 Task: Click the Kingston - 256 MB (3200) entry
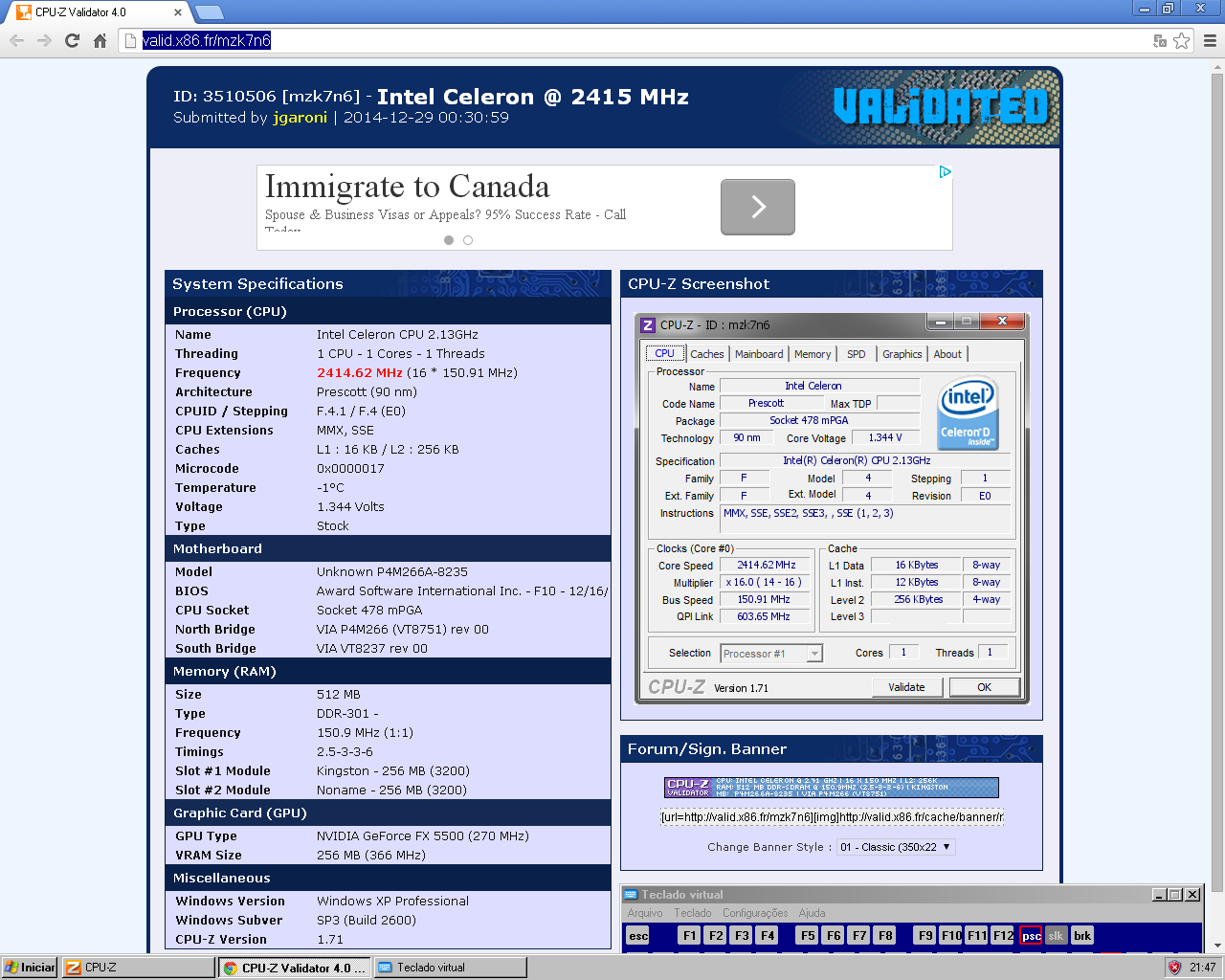(x=392, y=771)
